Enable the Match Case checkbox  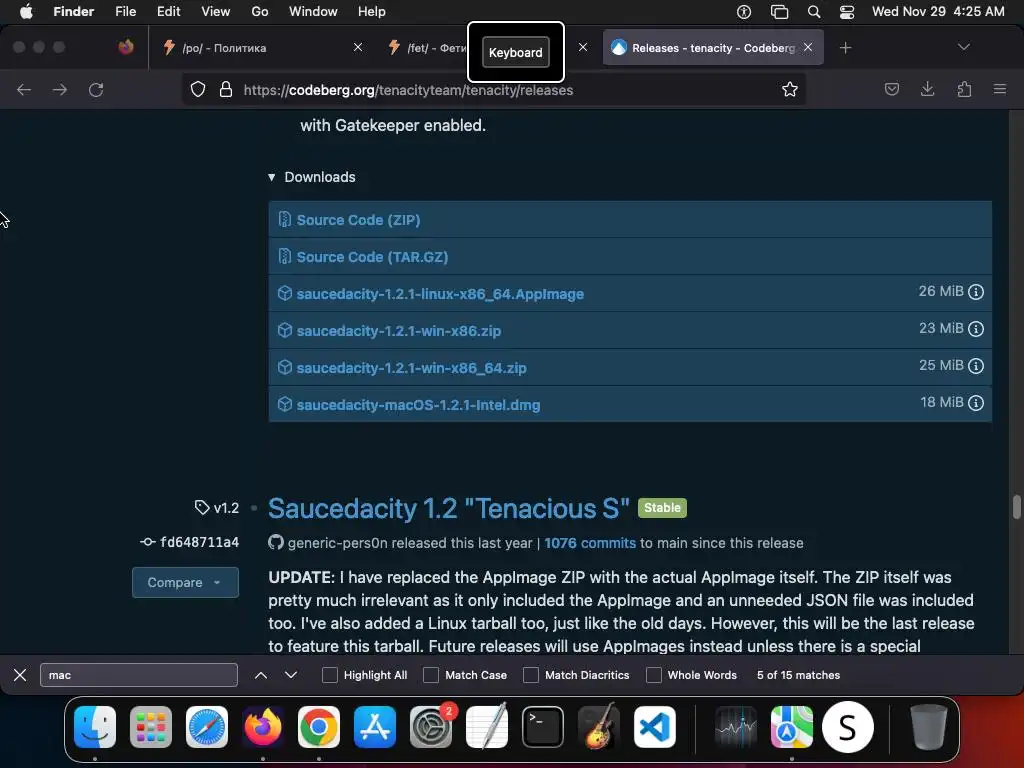coord(431,675)
